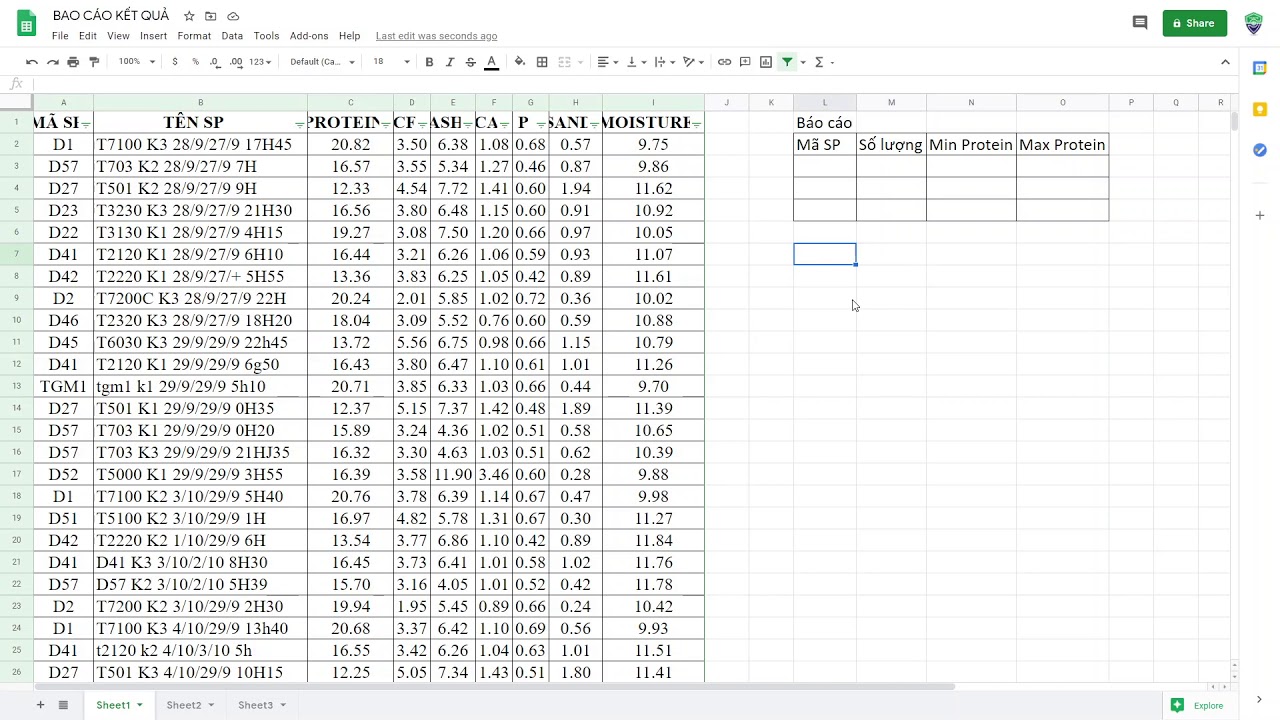1280x720 pixels.
Task: Open the Borders tool
Action: point(542,62)
